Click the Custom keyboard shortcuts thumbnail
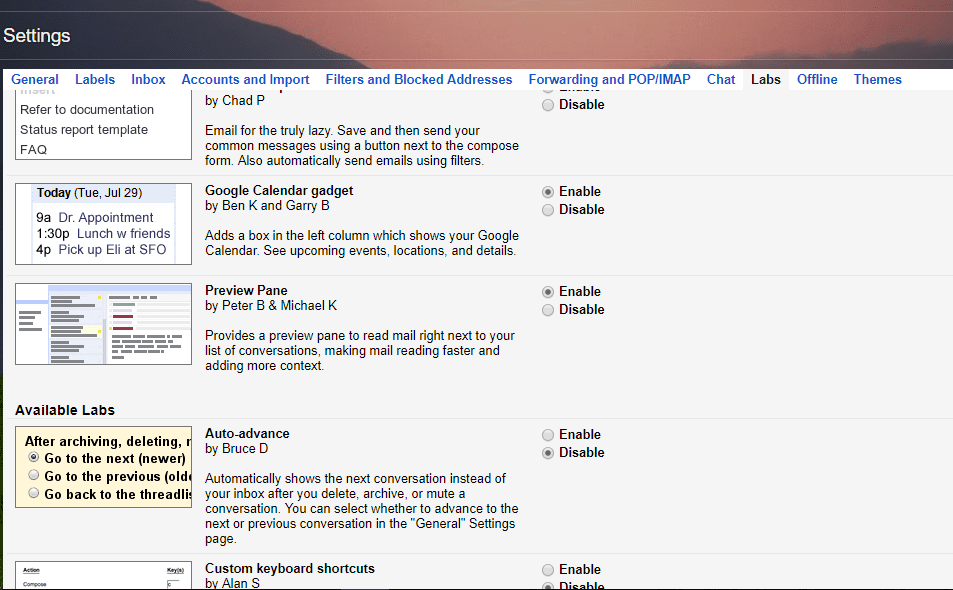This screenshot has height=590, width=953. tap(103, 575)
